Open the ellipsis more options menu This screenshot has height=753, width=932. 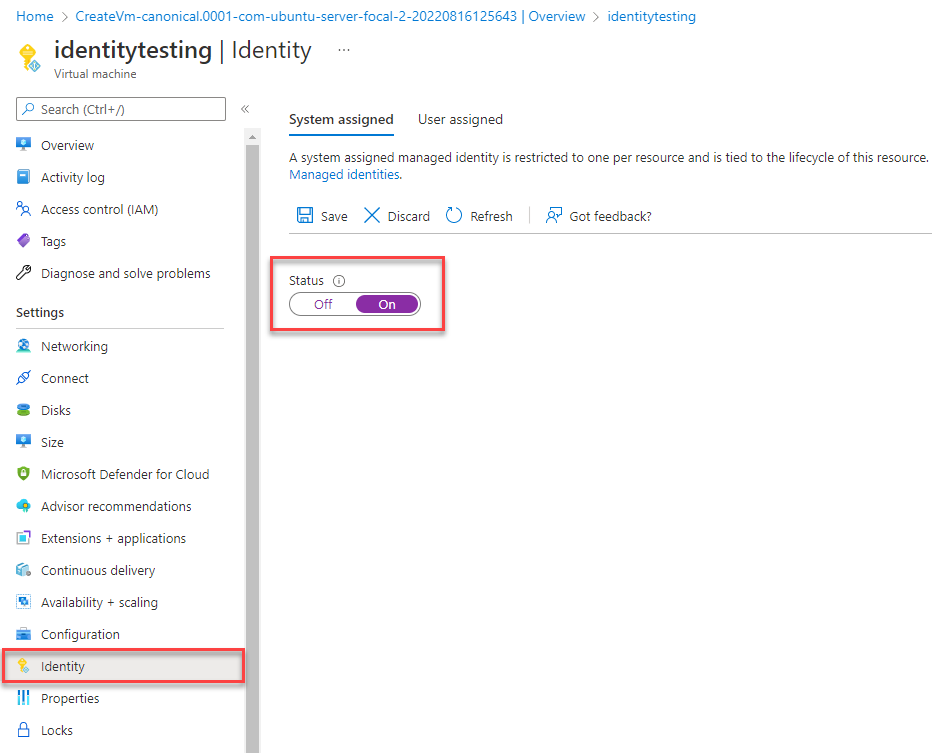click(x=344, y=49)
